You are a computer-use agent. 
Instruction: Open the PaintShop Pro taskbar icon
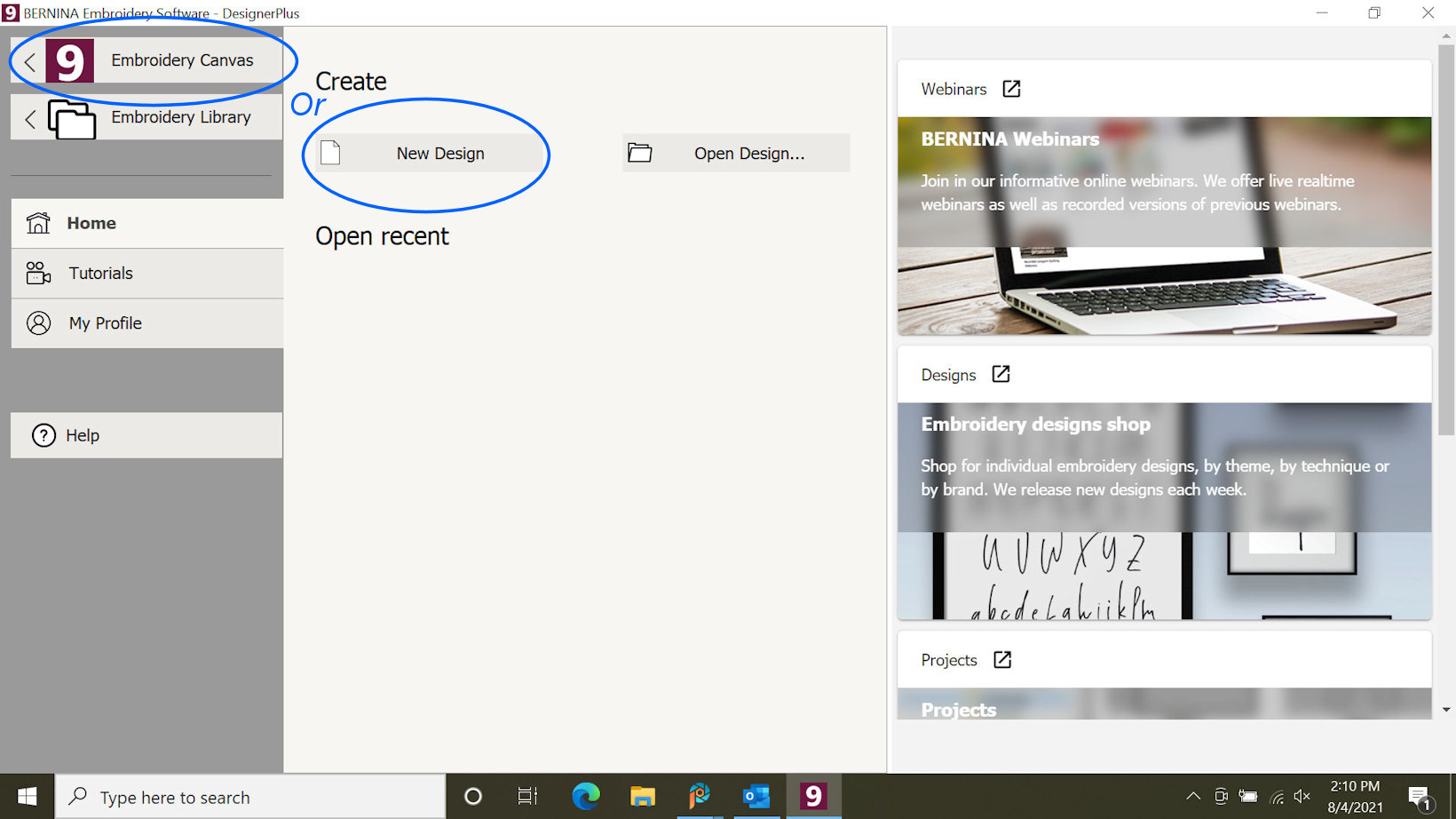(x=700, y=797)
